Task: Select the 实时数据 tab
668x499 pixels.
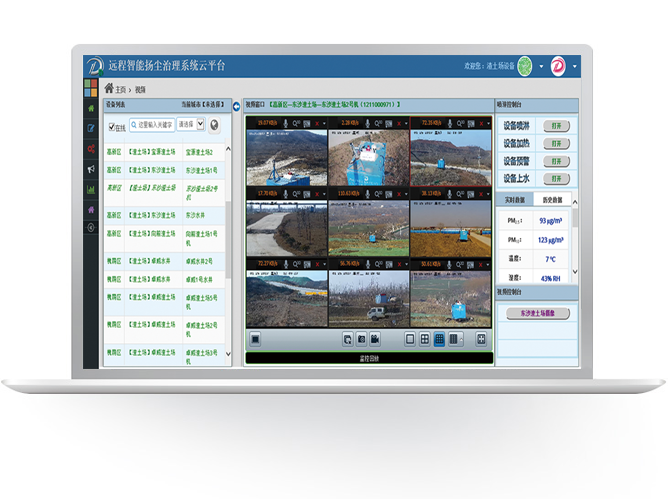Action: coord(514,199)
